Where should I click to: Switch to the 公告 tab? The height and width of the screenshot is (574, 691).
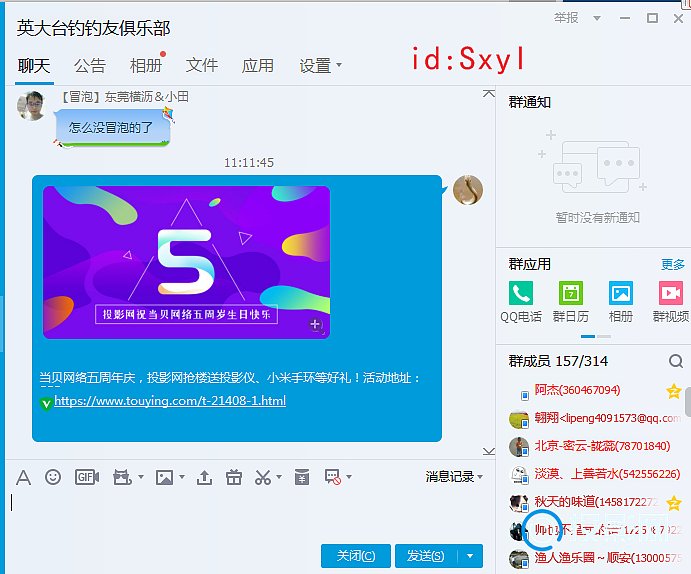(x=90, y=66)
